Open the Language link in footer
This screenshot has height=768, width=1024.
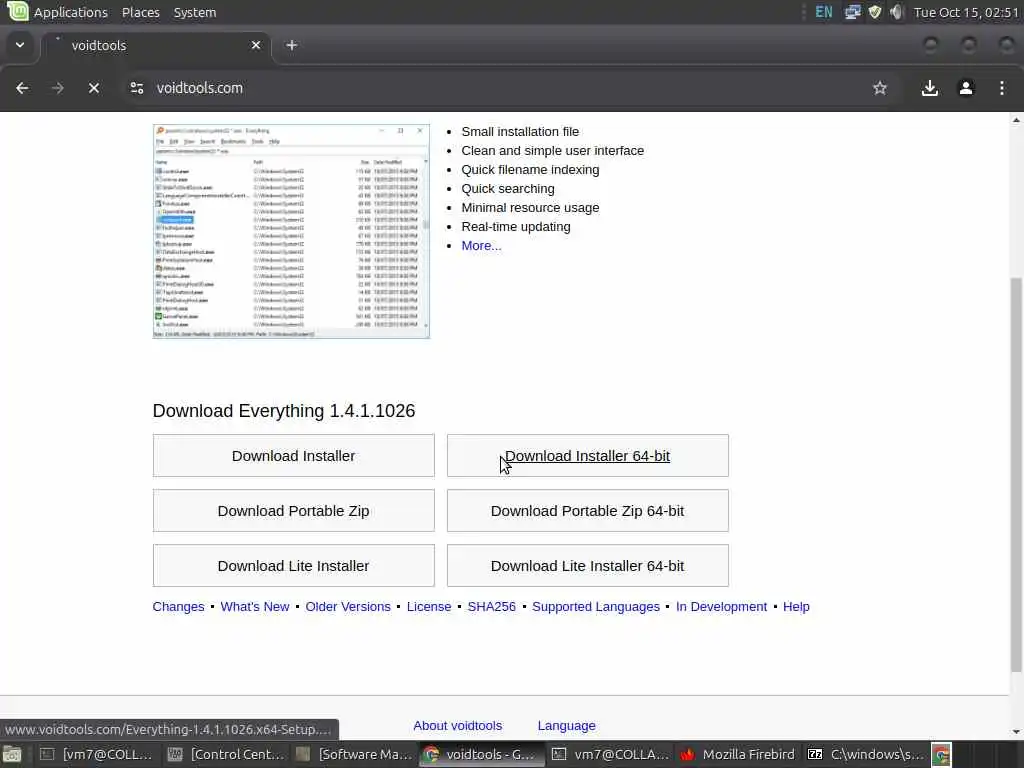tap(566, 726)
